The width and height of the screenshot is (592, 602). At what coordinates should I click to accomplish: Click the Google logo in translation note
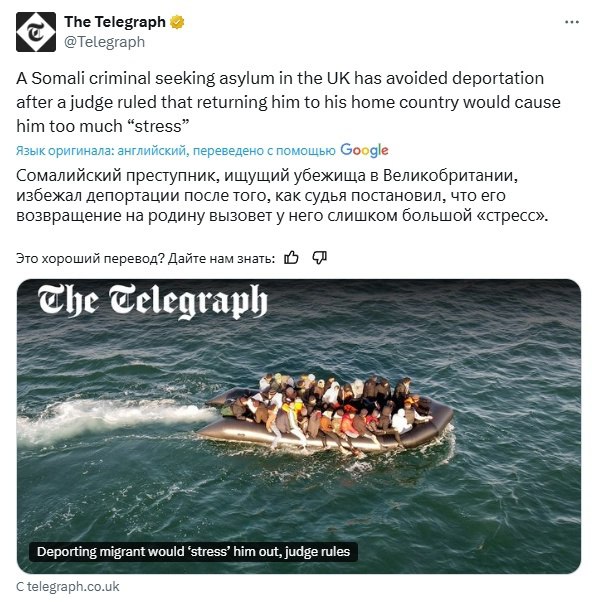[x=364, y=150]
